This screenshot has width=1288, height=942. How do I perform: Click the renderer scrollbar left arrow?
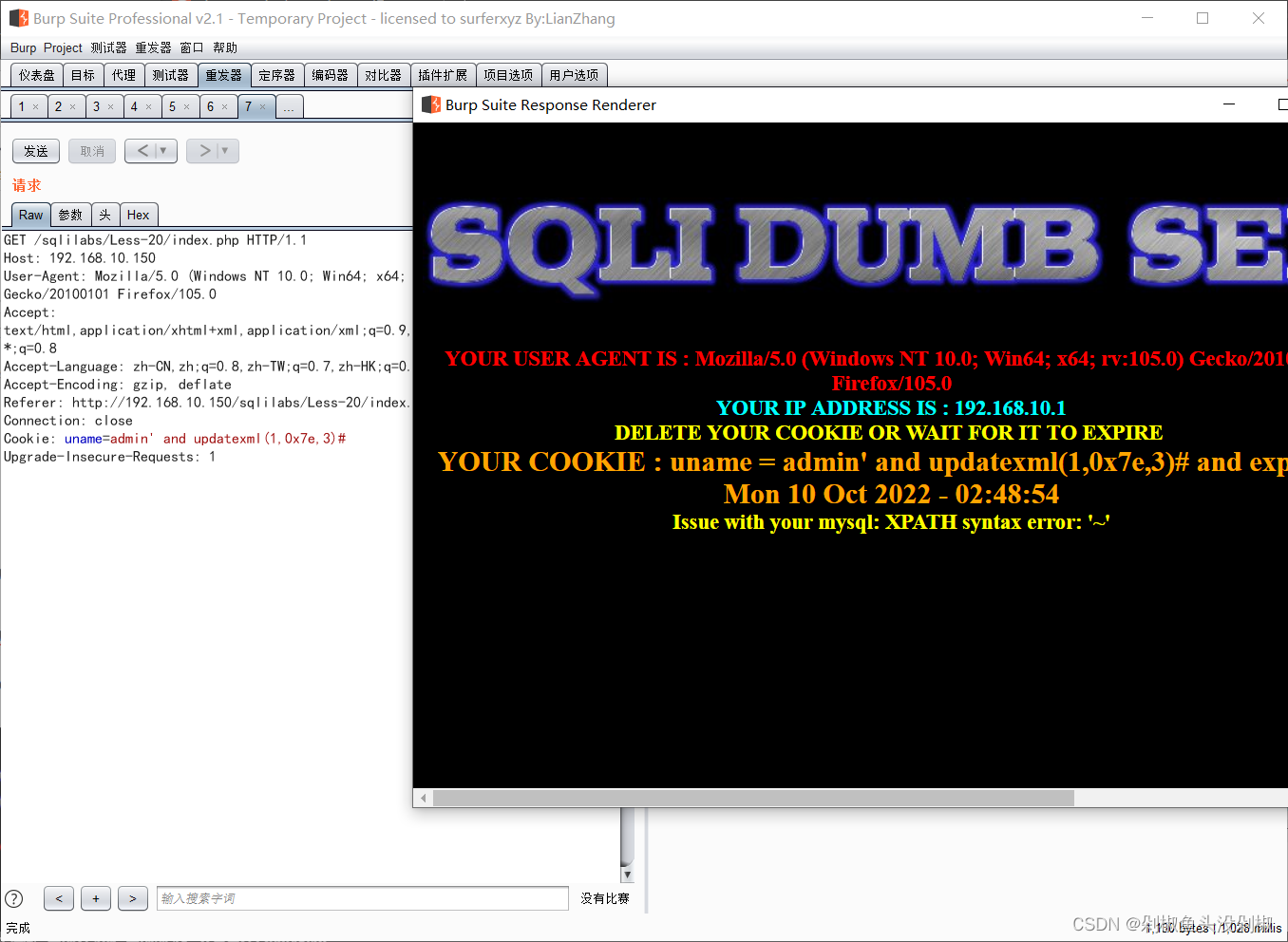[x=424, y=798]
